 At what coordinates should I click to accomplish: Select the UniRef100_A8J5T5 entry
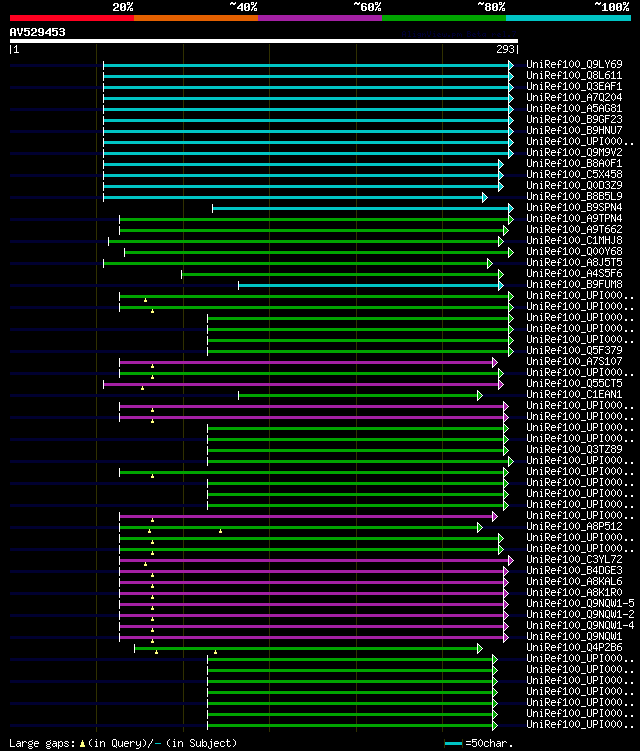tap(574, 262)
